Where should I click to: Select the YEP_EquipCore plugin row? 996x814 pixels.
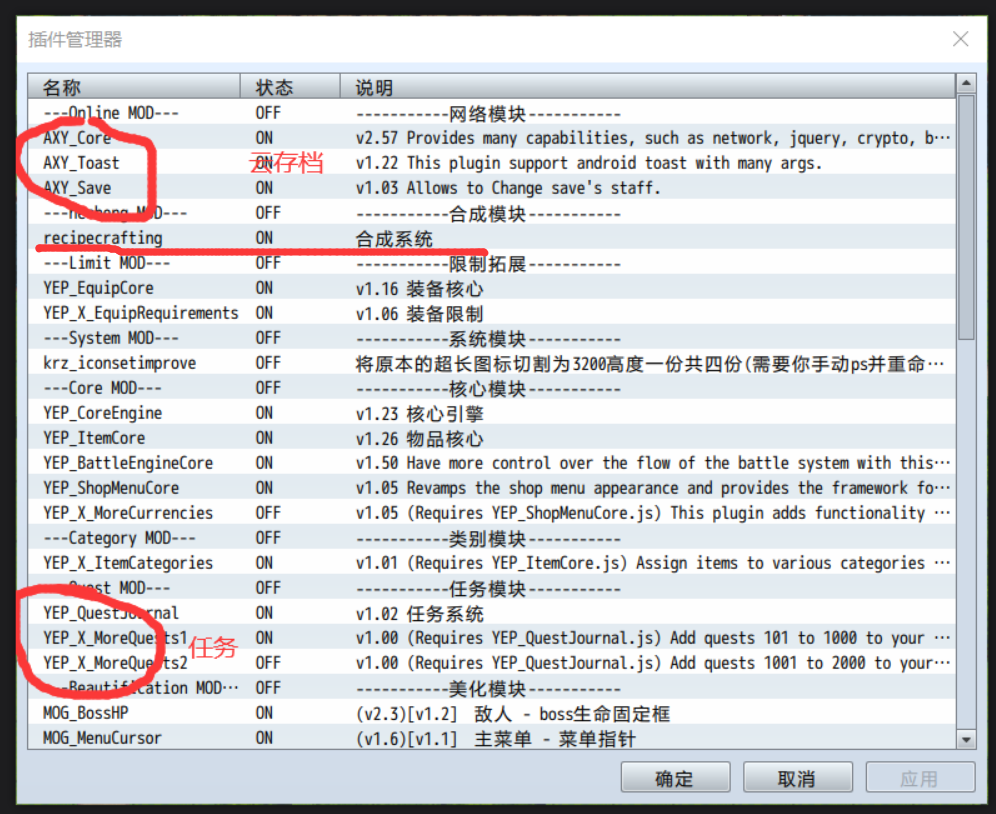(x=492, y=288)
